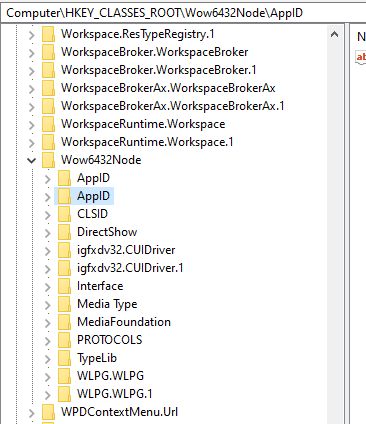Image resolution: width=366 pixels, height=424 pixels.
Task: Expand the highlighted AppID key
Action: [48, 196]
